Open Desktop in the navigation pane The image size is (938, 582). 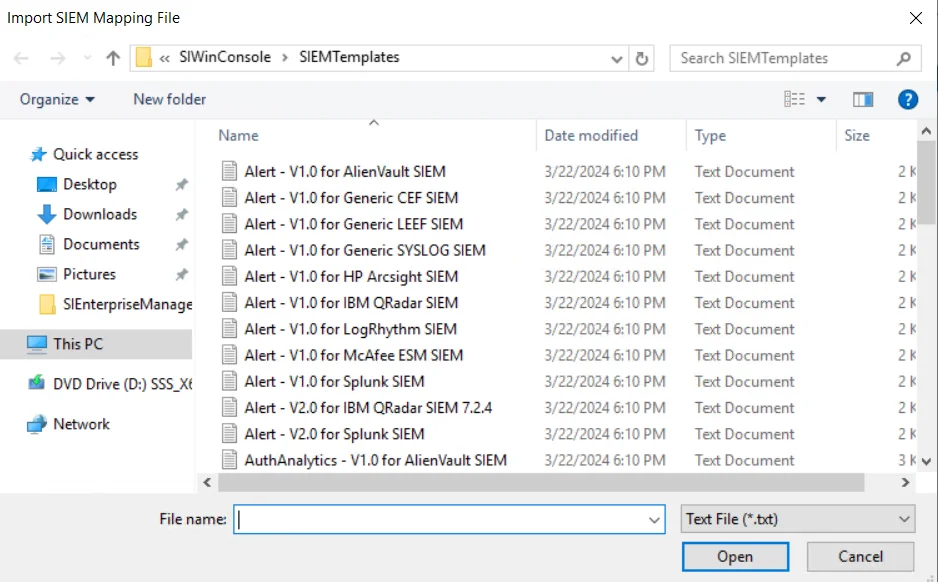[90, 184]
